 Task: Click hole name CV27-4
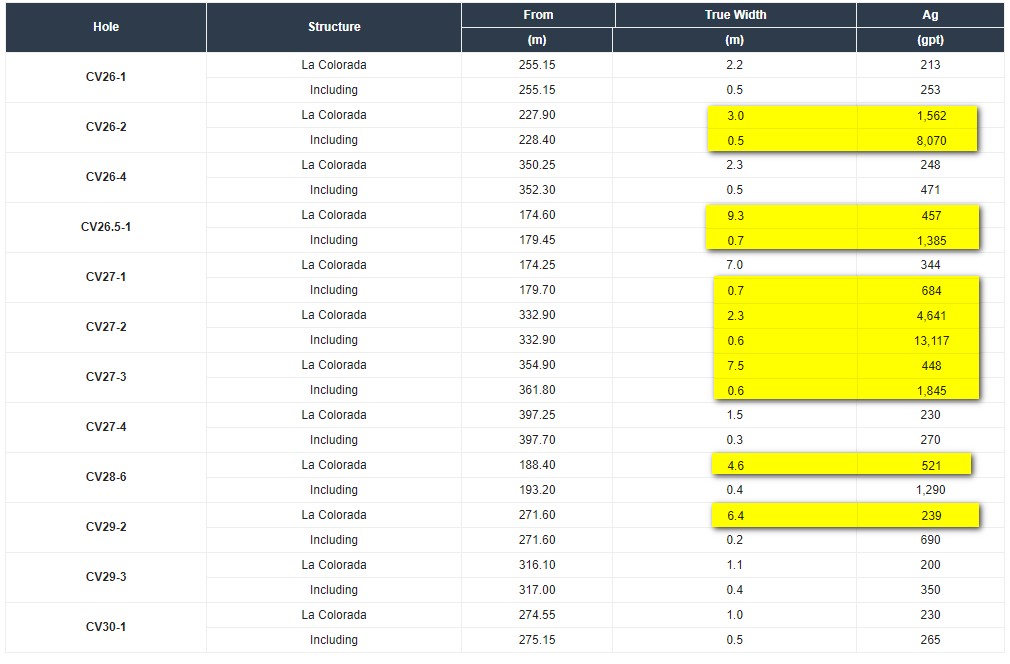point(106,427)
